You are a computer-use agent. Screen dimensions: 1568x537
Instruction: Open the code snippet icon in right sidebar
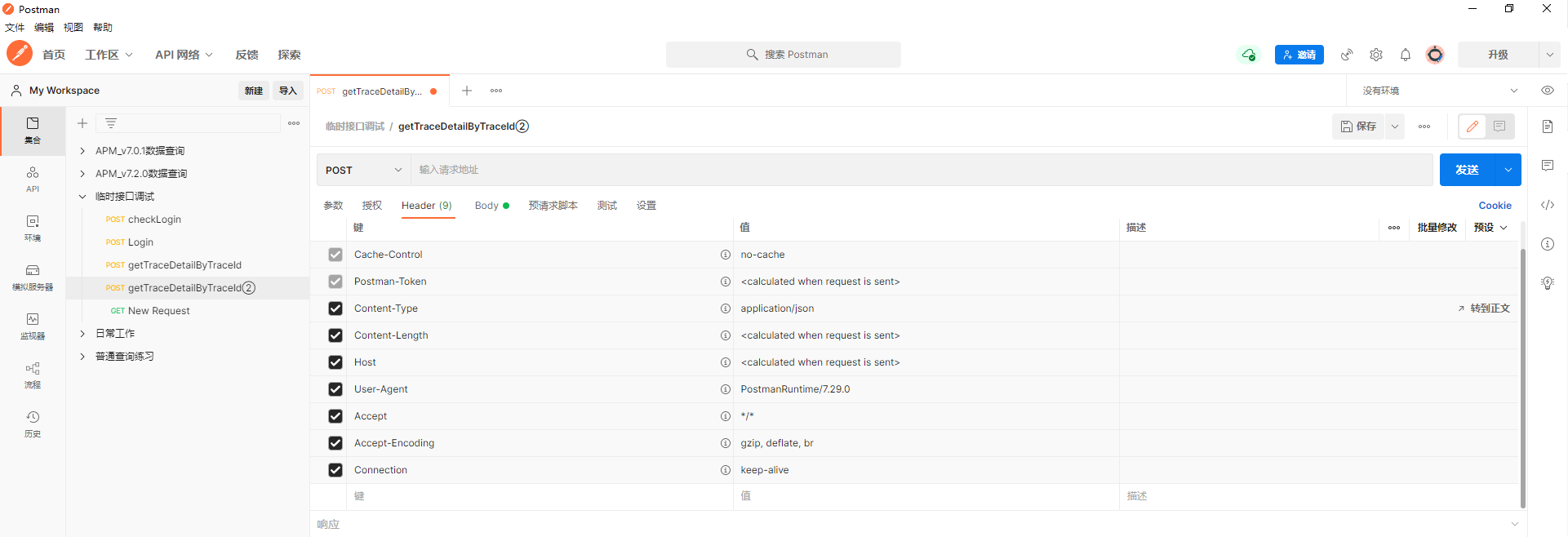coord(1548,205)
